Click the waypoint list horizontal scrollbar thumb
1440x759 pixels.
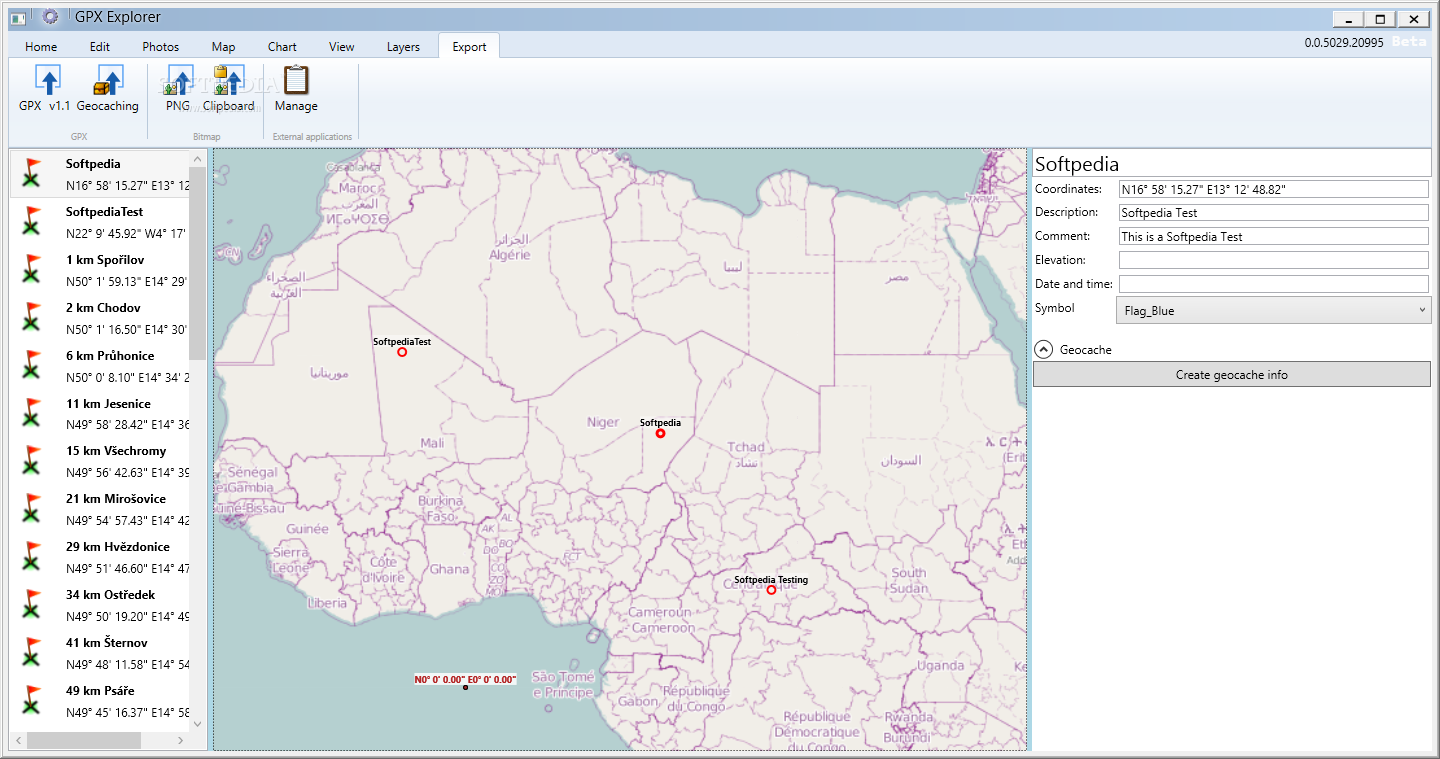[x=83, y=741]
